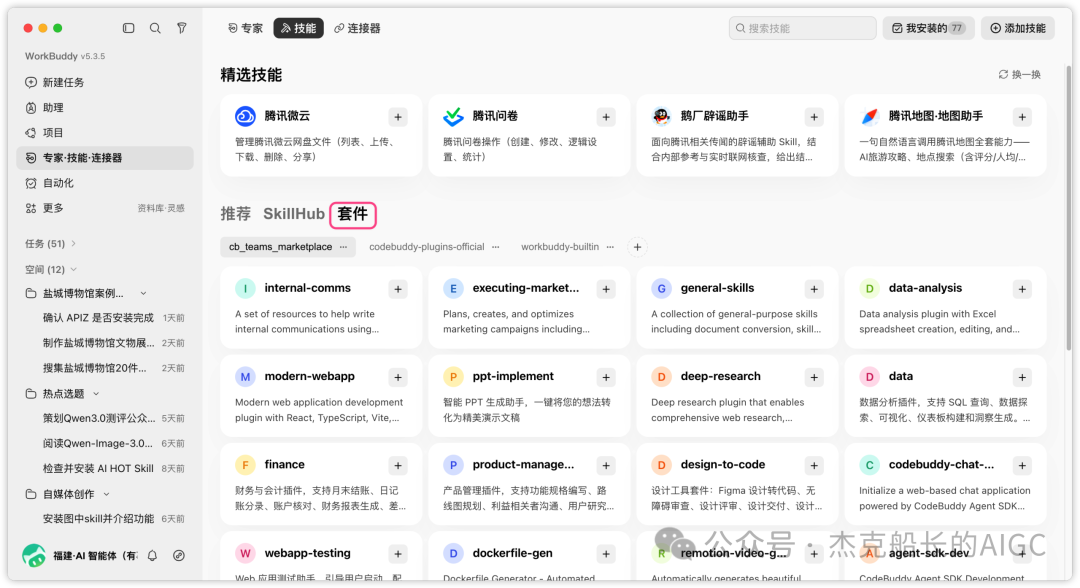Install modern-webapp via its plus button
The width and height of the screenshot is (1080, 588).
tap(398, 377)
